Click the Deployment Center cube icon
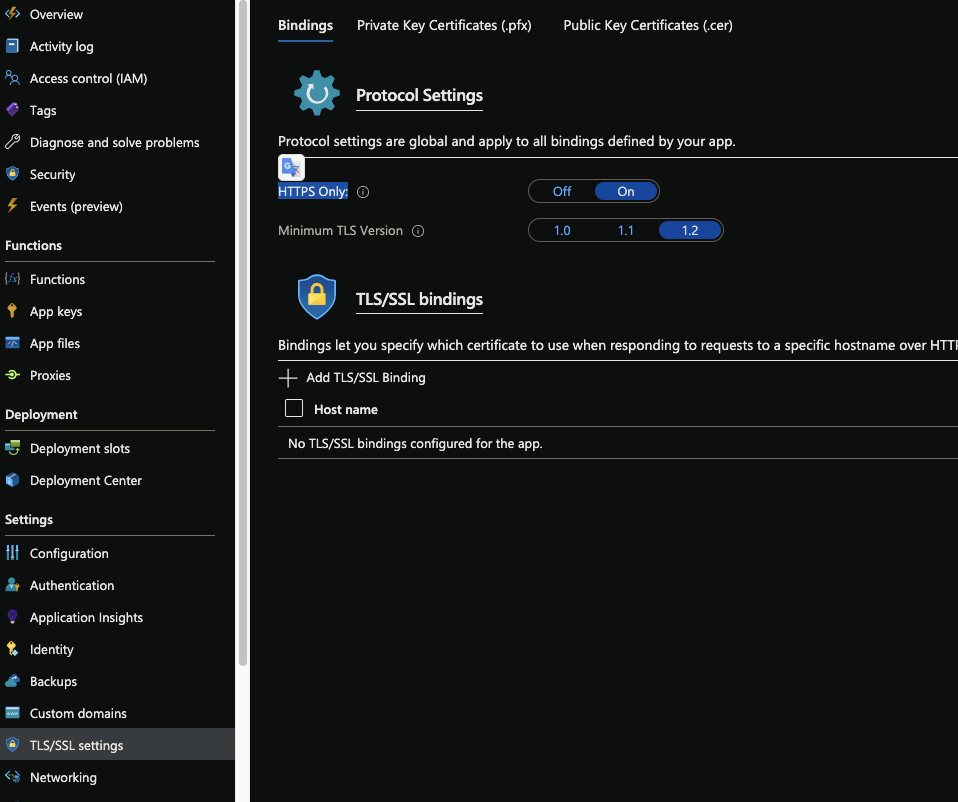The height and width of the screenshot is (802, 958). (x=12, y=479)
